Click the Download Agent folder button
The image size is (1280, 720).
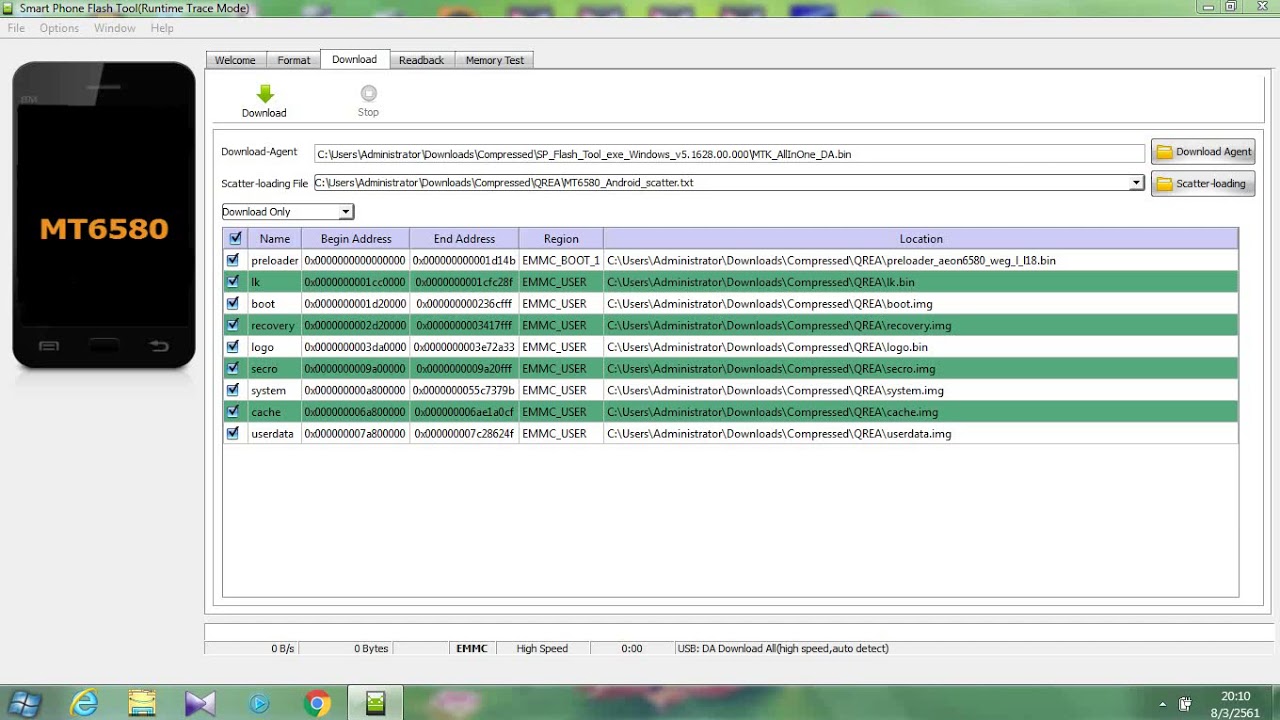coord(1203,152)
